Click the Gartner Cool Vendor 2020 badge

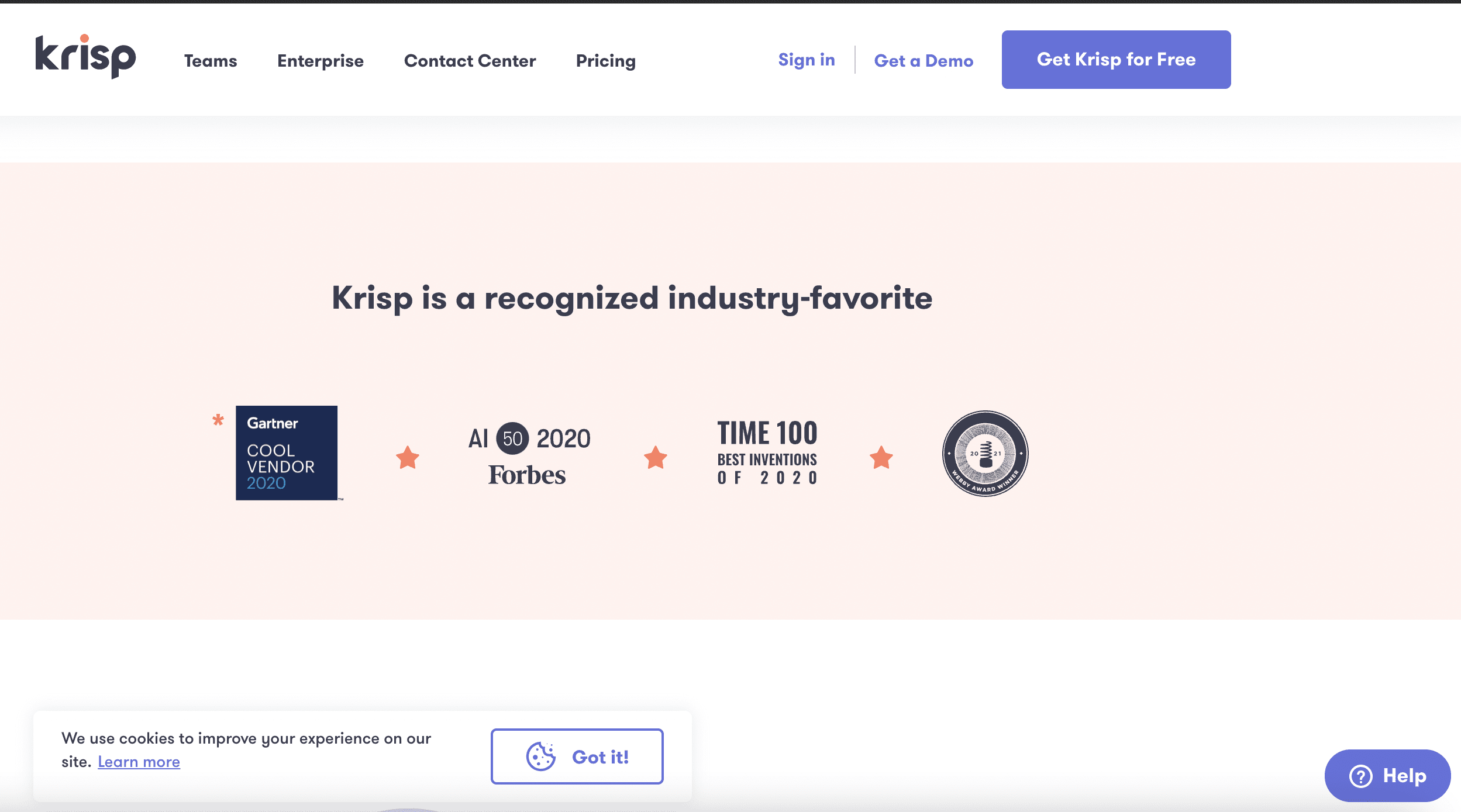coord(287,453)
